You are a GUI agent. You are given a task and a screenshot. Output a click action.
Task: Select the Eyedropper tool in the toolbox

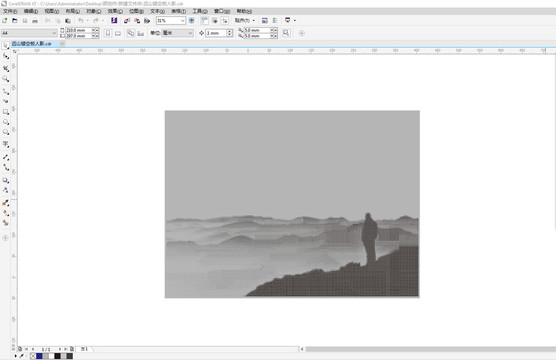pyautogui.click(x=6, y=203)
